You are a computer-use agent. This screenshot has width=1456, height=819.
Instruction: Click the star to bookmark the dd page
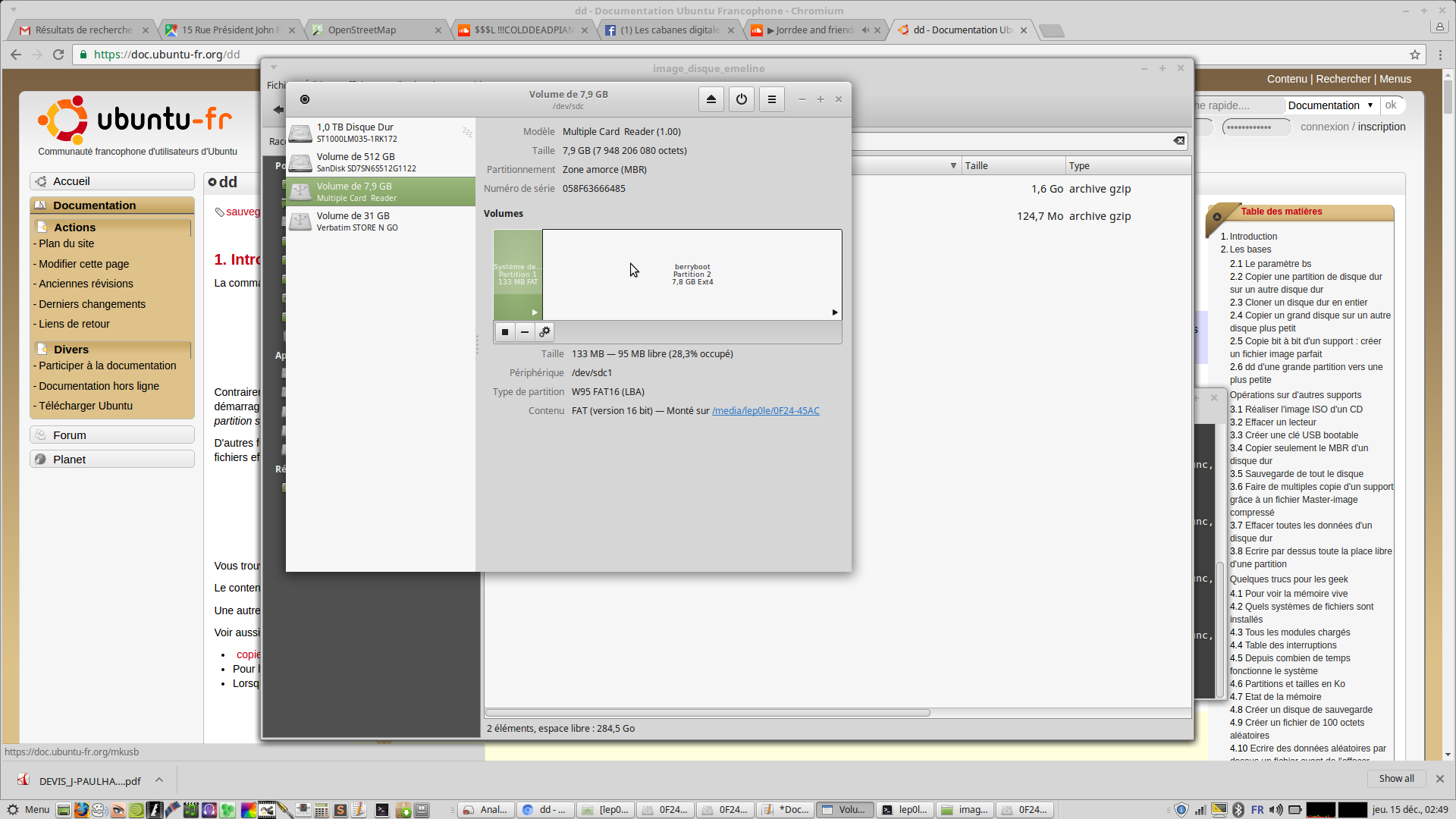[x=1414, y=55]
